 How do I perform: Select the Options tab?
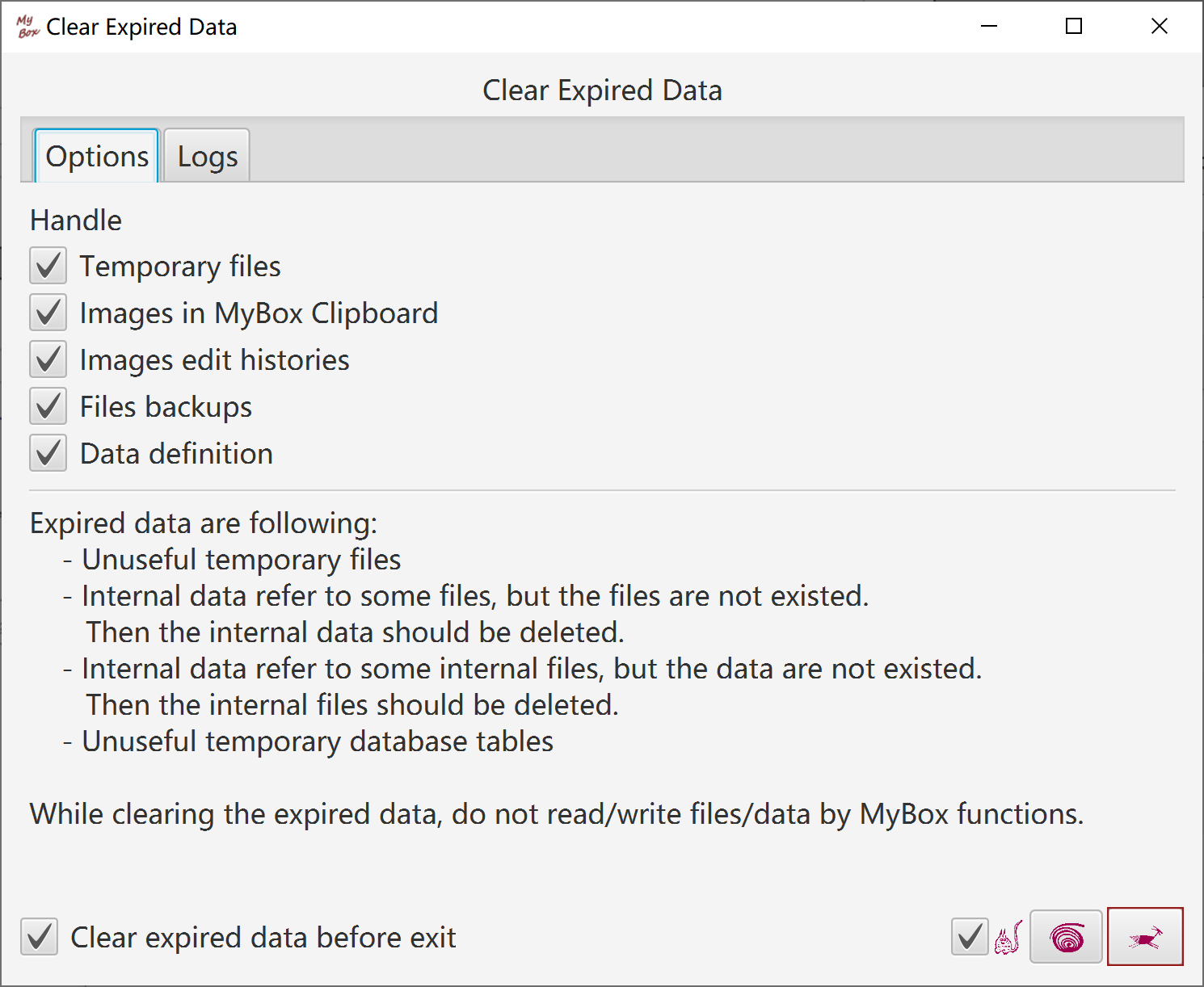[97, 157]
